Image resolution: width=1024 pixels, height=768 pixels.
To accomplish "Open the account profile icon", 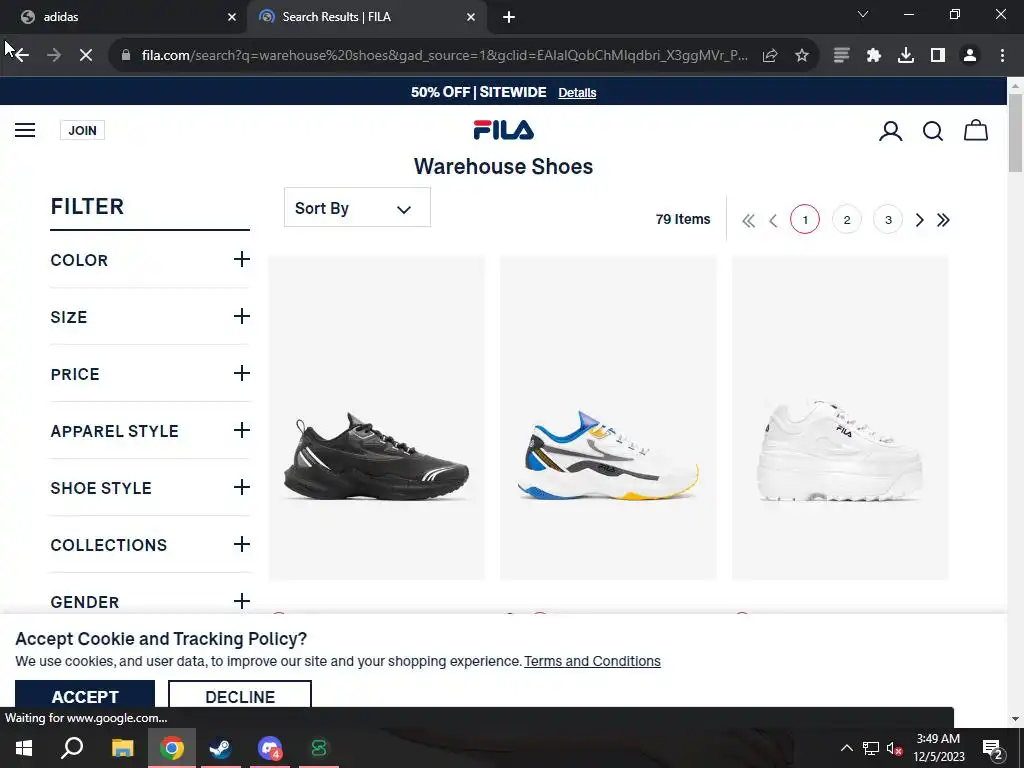I will [890, 131].
